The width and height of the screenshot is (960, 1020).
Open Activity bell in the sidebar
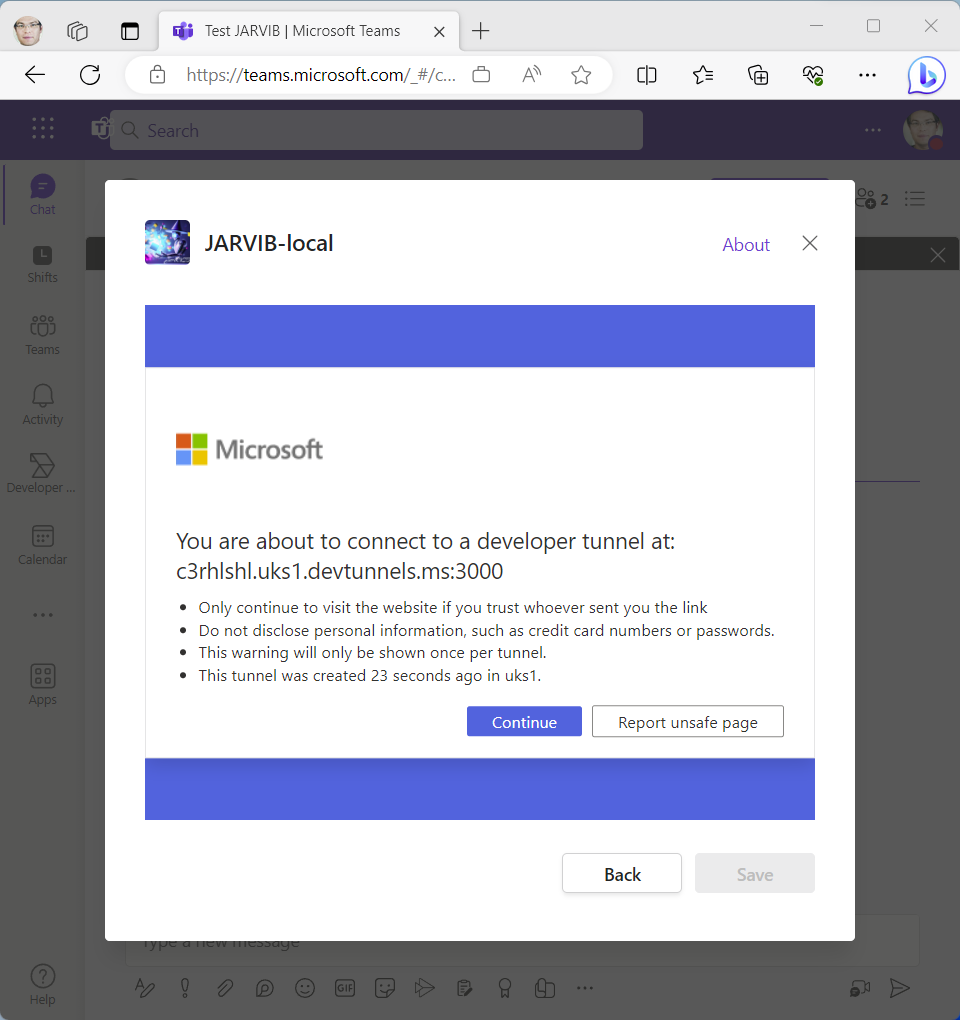[42, 405]
